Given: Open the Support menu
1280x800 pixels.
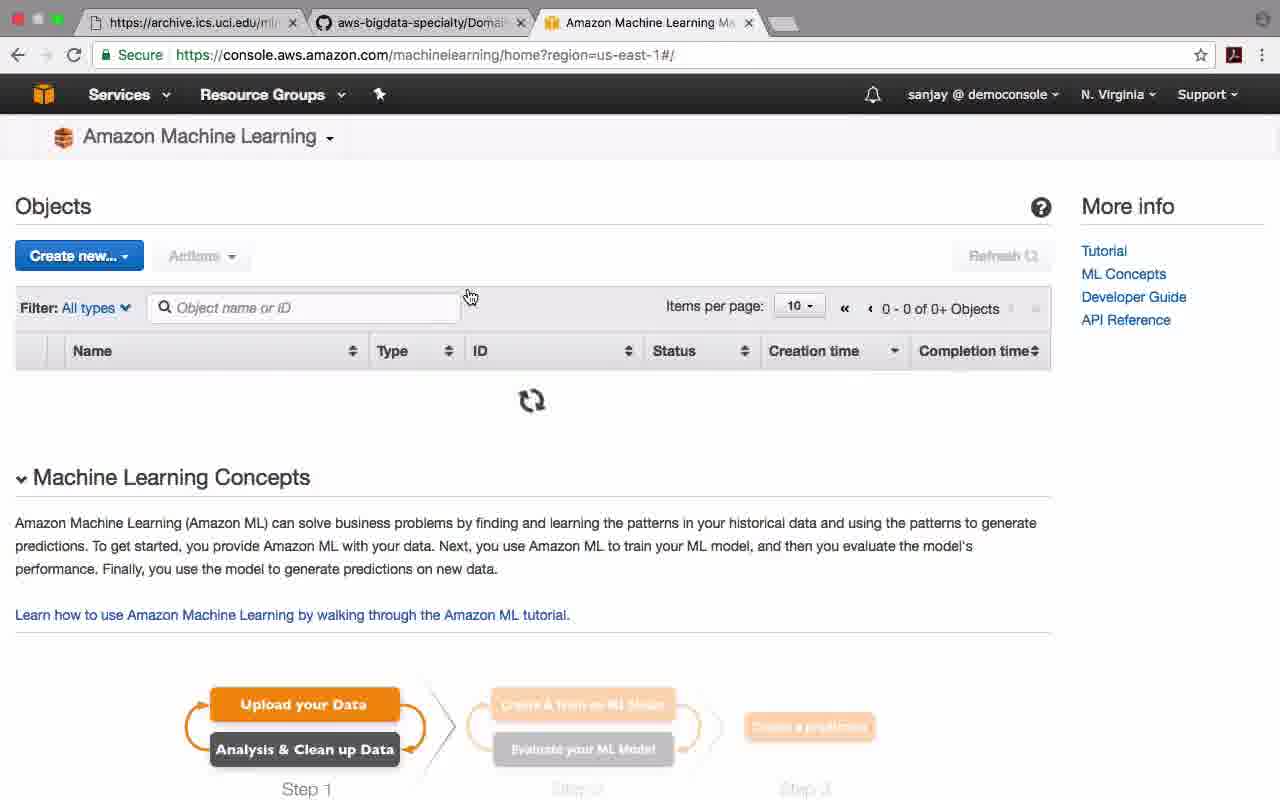Looking at the screenshot, I should click(1207, 95).
